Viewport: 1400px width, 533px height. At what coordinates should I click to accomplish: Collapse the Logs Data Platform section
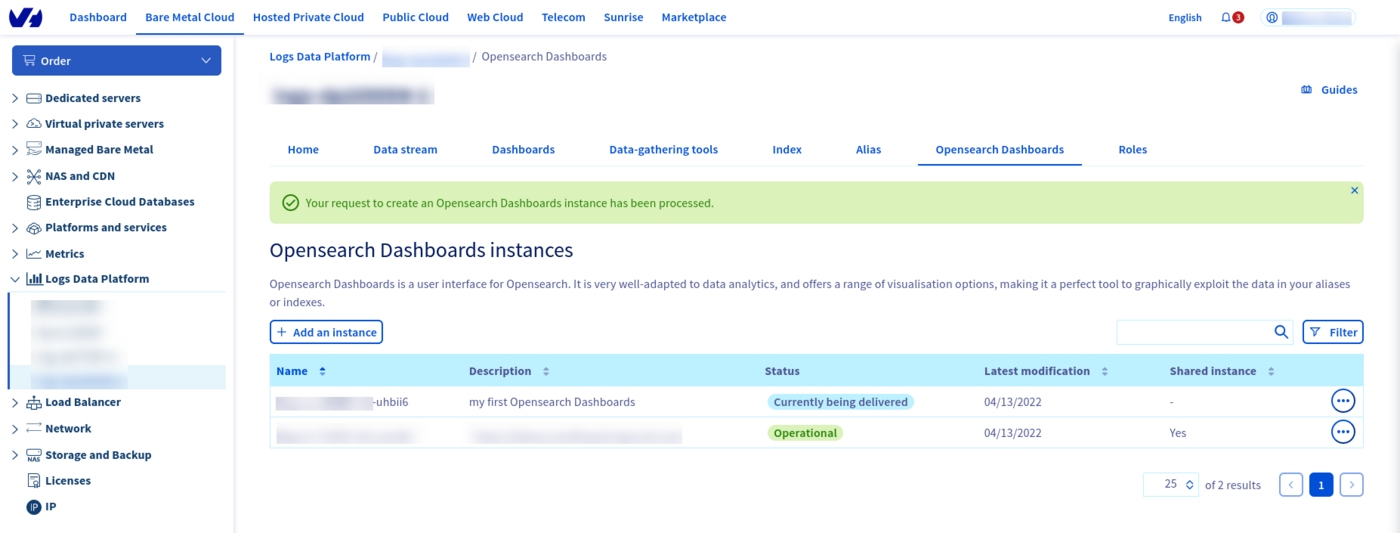click(x=15, y=280)
